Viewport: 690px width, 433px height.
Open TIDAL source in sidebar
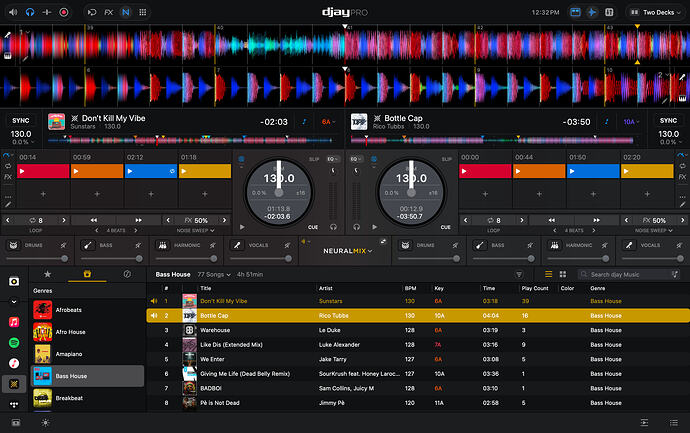[x=14, y=404]
